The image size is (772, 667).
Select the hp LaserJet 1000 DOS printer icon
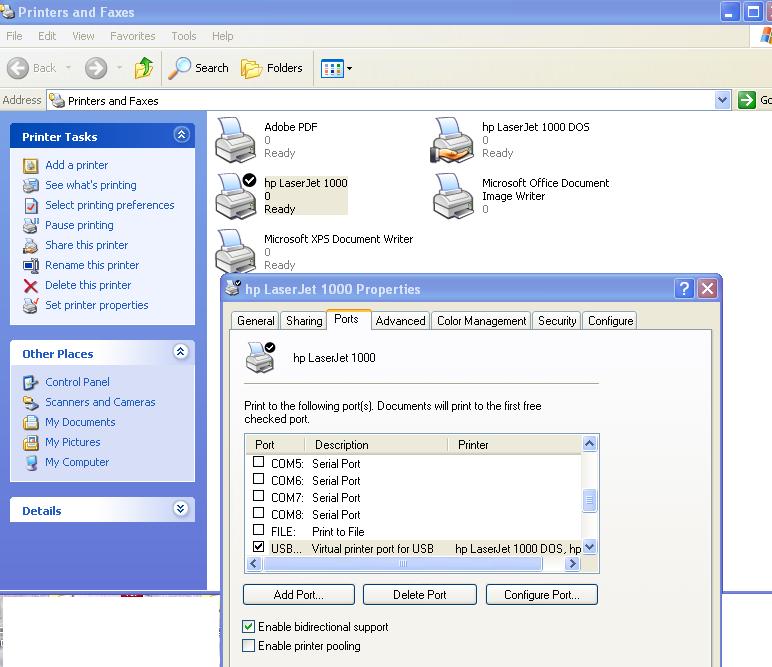[x=453, y=139]
